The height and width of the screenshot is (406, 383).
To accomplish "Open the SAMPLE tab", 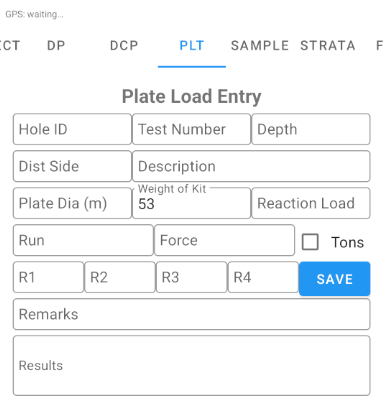I will [x=260, y=46].
